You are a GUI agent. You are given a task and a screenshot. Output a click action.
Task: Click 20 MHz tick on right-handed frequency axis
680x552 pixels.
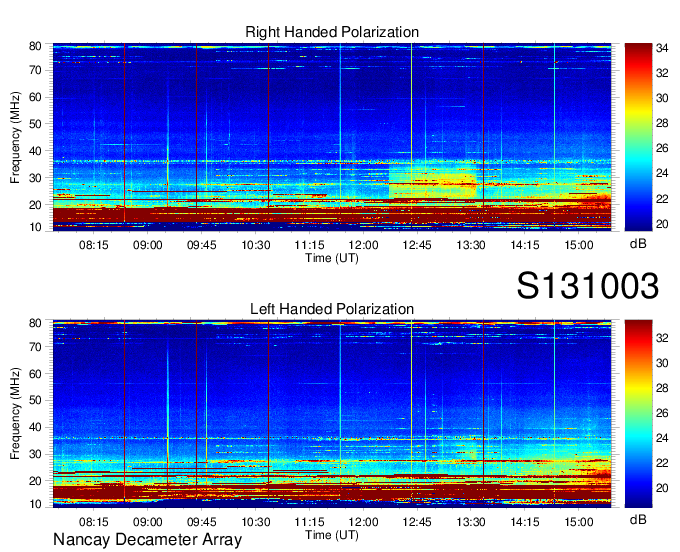35,205
